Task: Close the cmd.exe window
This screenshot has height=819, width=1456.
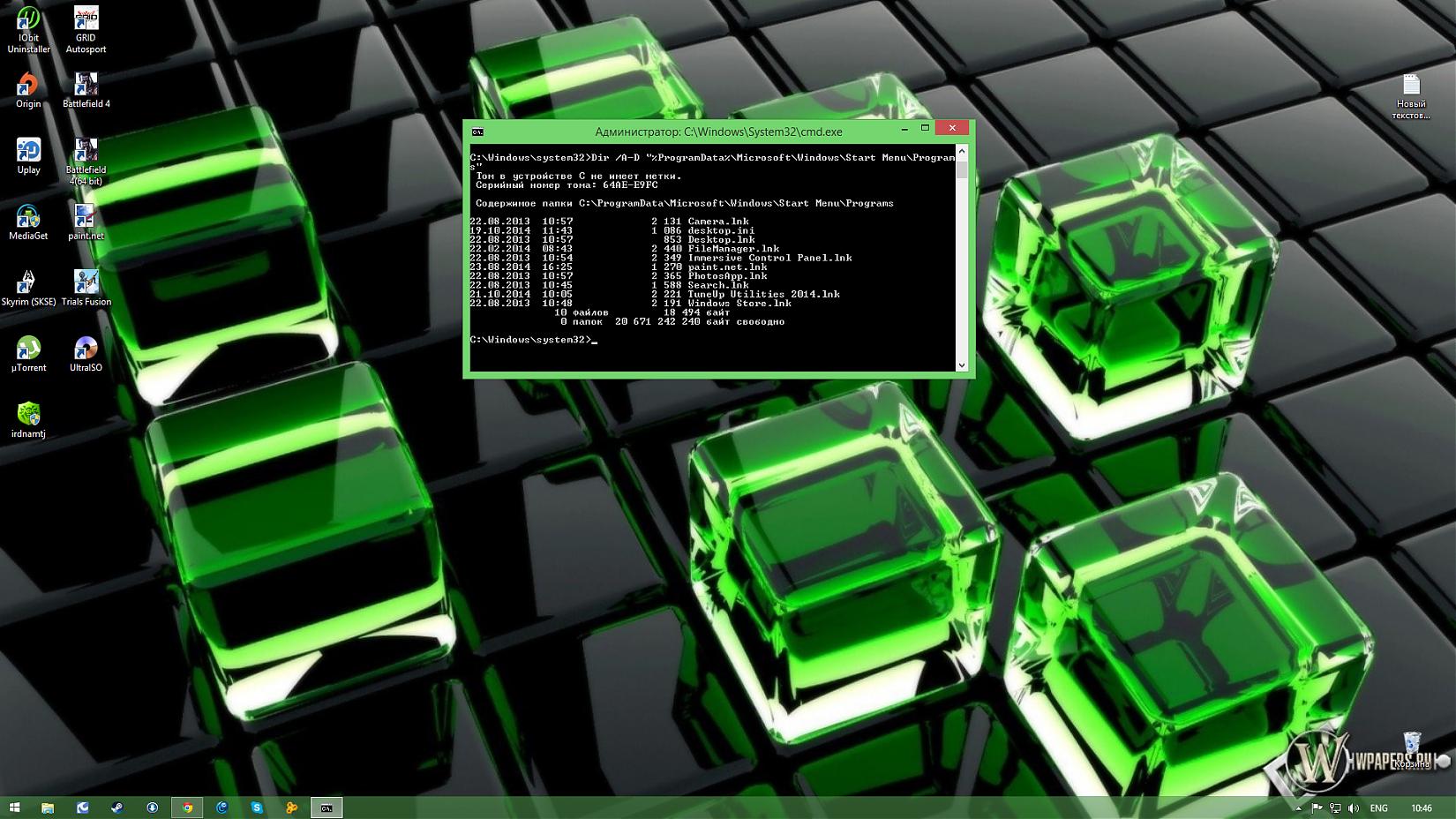Action: pyautogui.click(x=952, y=128)
